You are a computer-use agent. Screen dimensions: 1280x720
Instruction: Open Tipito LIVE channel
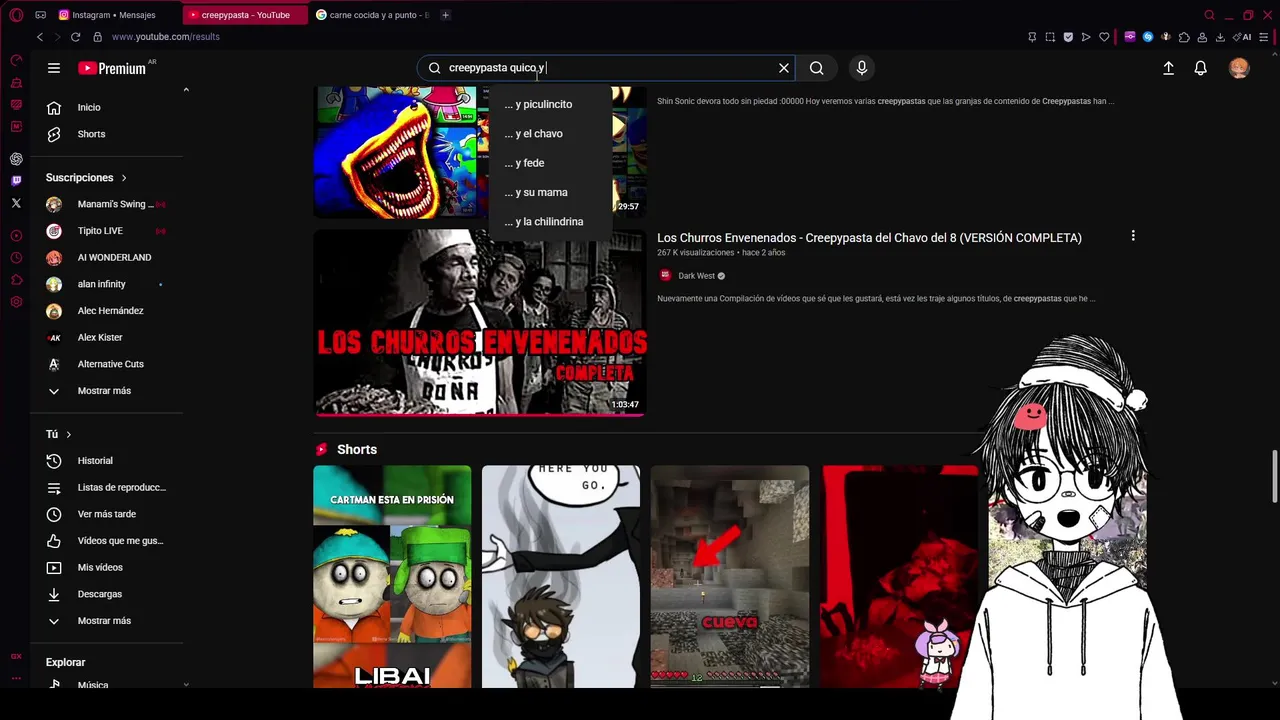(107, 231)
